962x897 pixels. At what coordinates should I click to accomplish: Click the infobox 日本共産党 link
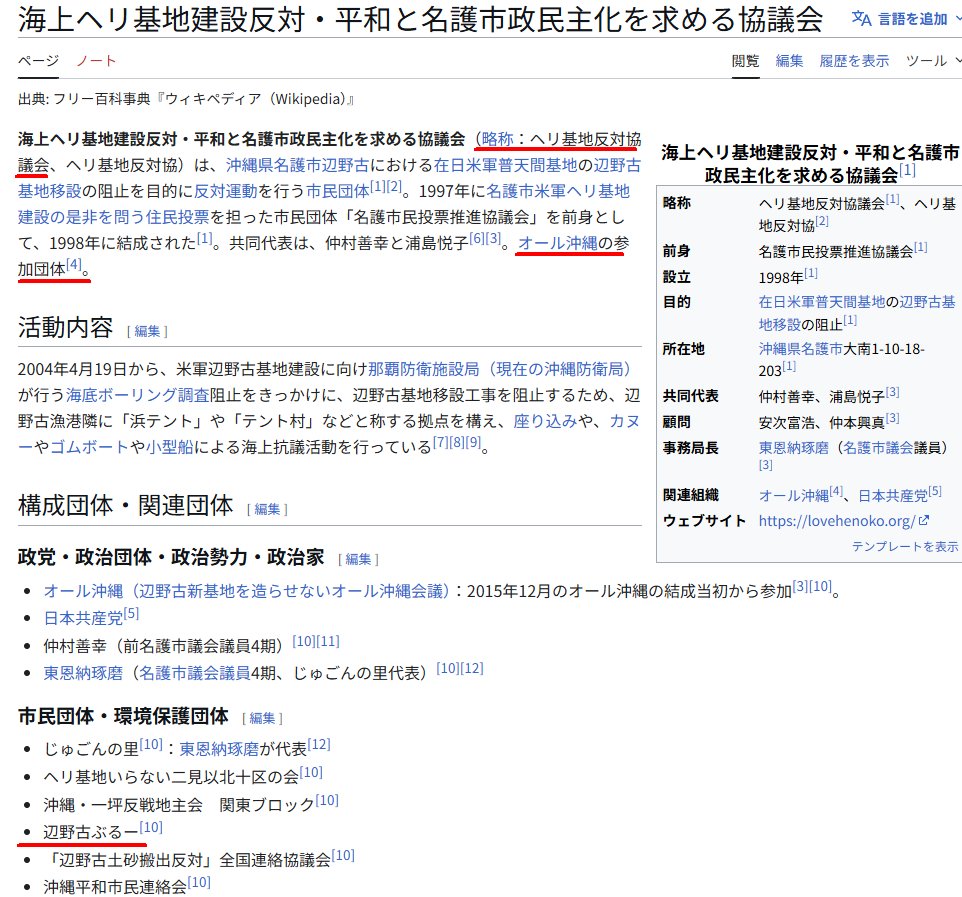(x=893, y=495)
